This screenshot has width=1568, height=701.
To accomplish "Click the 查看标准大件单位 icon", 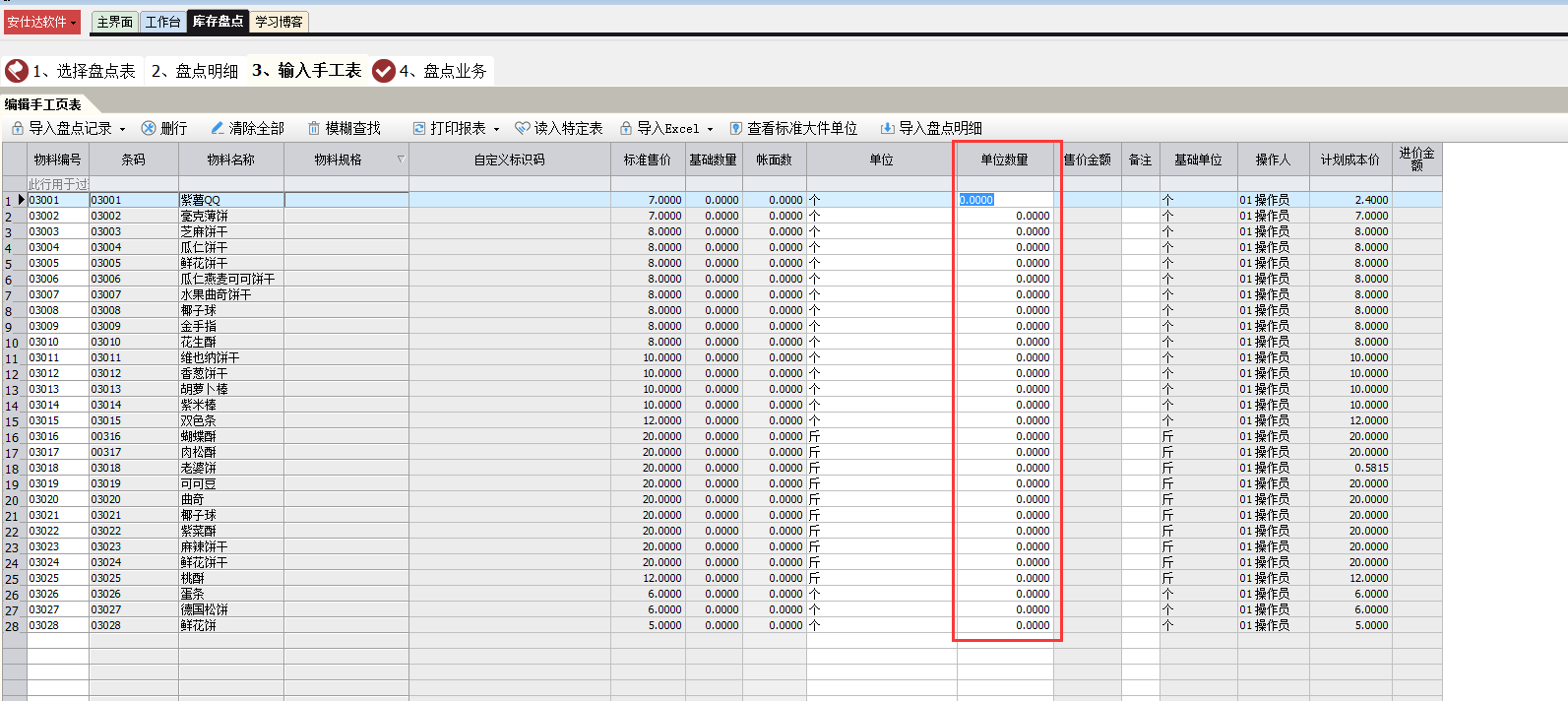I will point(736,128).
